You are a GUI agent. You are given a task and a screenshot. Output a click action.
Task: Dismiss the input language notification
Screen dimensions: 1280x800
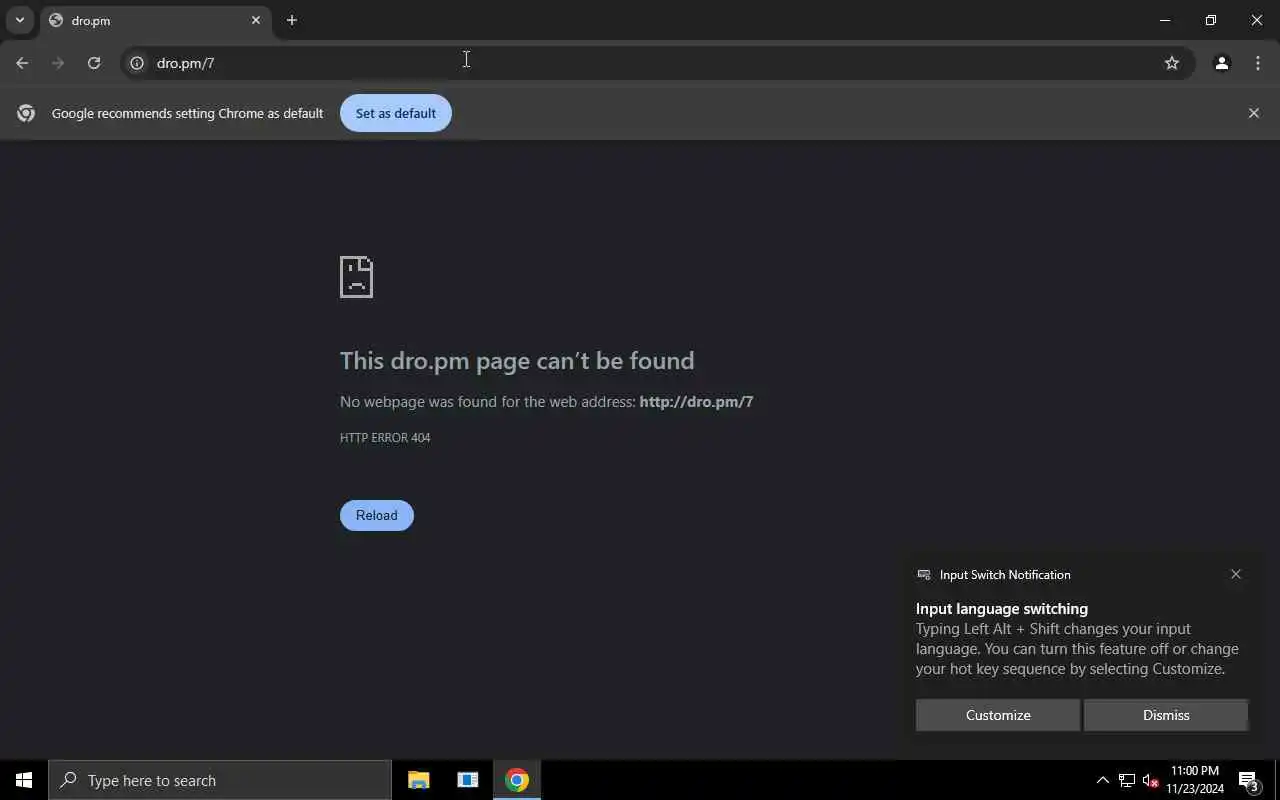click(1166, 715)
